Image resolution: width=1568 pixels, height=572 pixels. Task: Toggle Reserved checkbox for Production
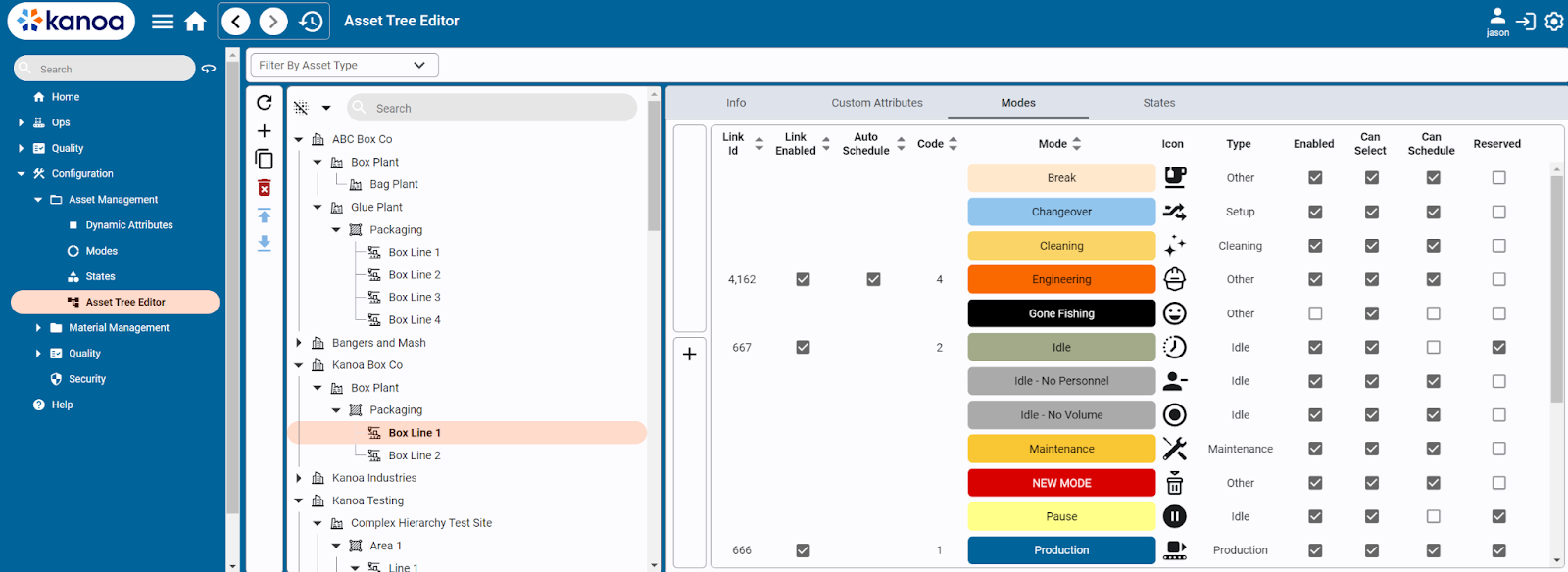point(1498,550)
